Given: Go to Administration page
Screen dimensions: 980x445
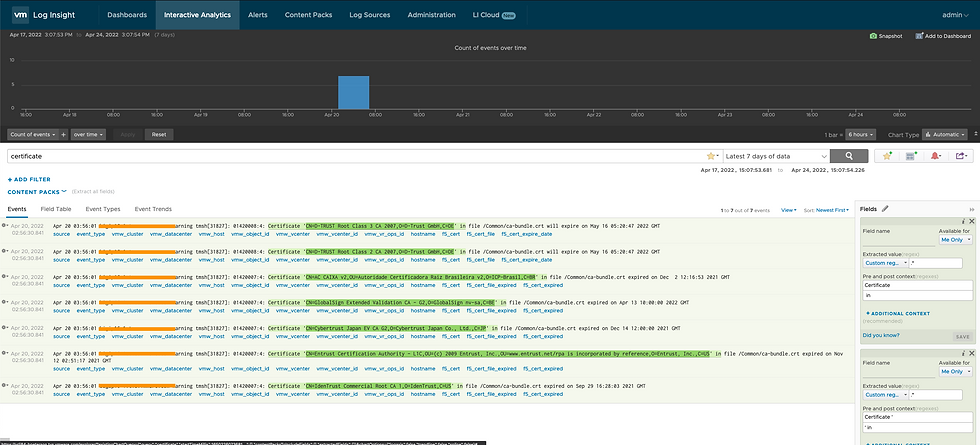Looking at the screenshot, I should click(x=431, y=15).
